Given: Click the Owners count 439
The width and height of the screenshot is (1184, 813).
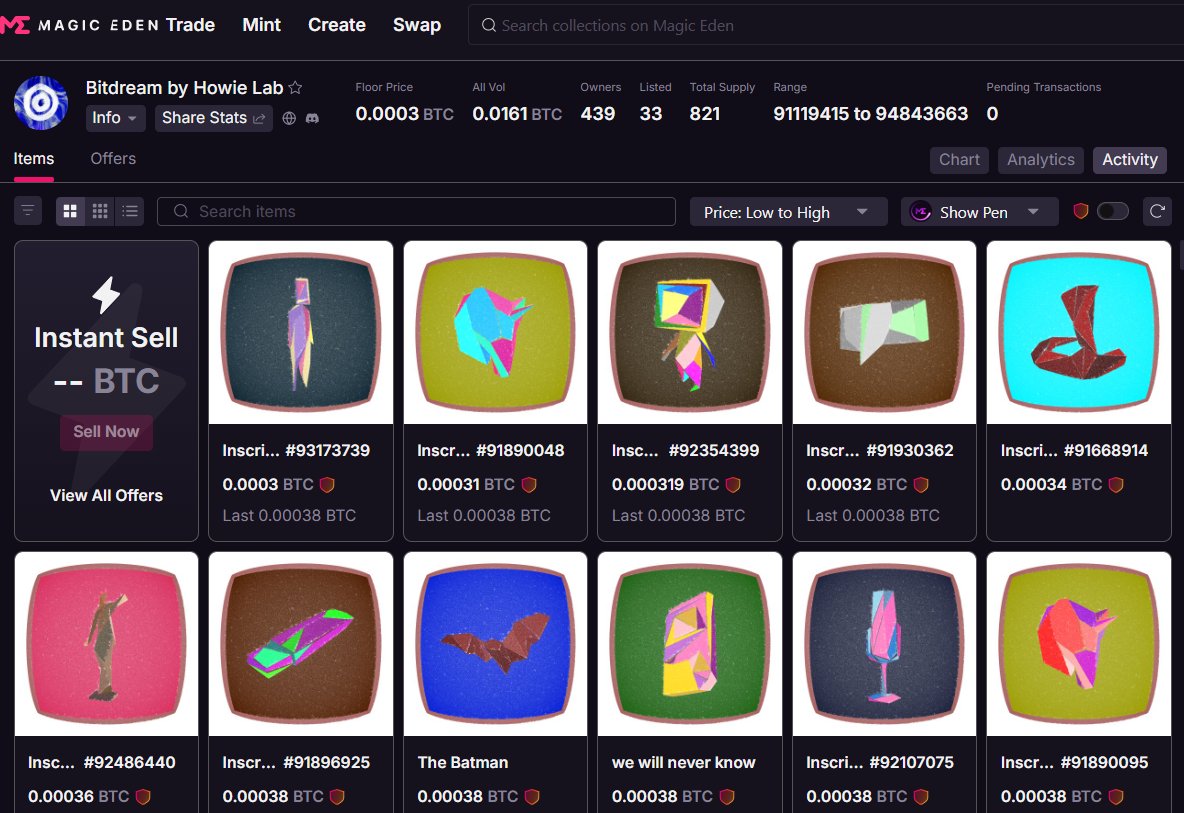Looking at the screenshot, I should pyautogui.click(x=598, y=114).
